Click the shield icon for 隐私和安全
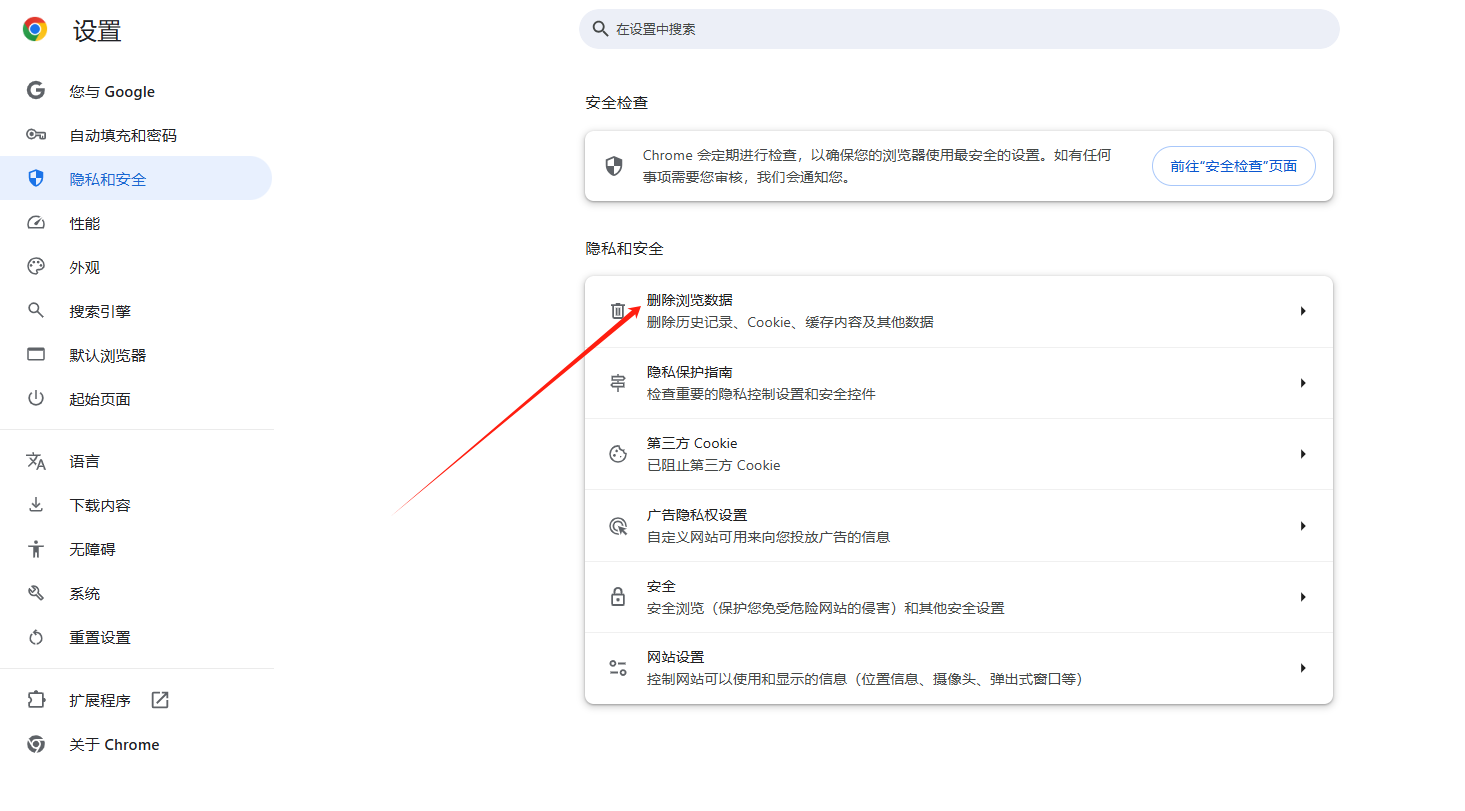Screen dimensions: 1465x811 tap(36, 179)
